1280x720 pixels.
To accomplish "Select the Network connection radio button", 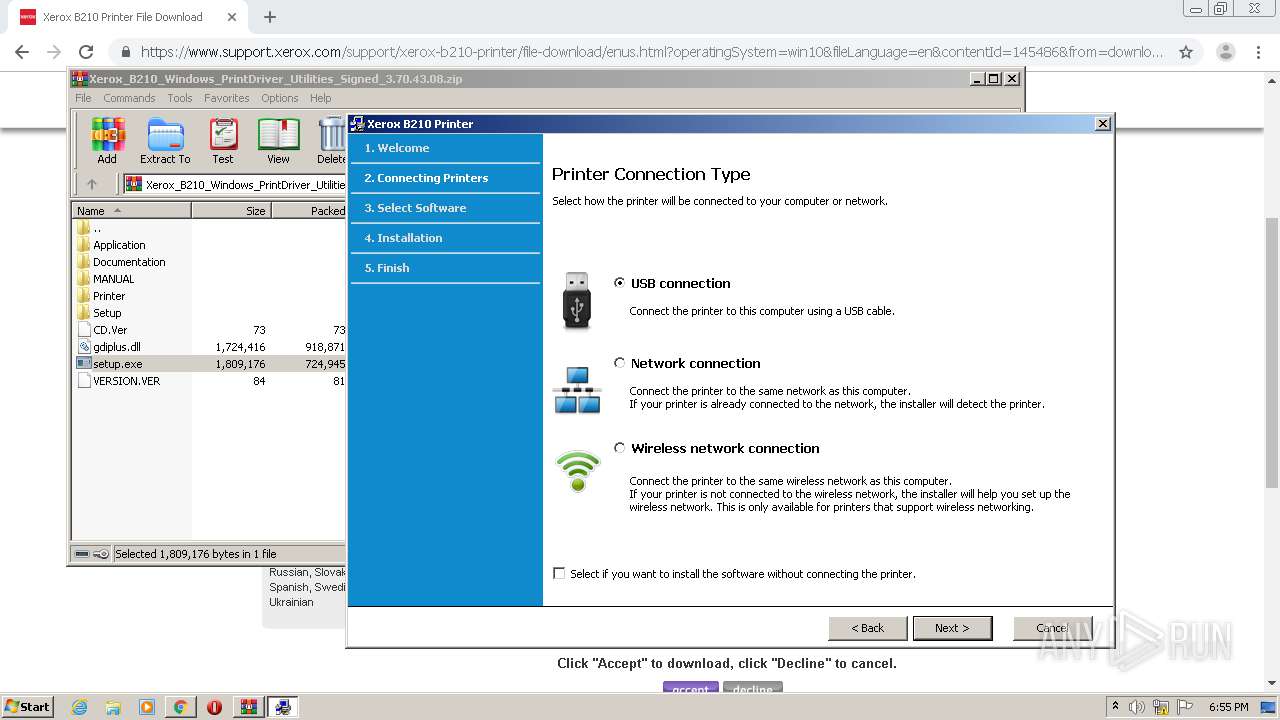I will 620,363.
